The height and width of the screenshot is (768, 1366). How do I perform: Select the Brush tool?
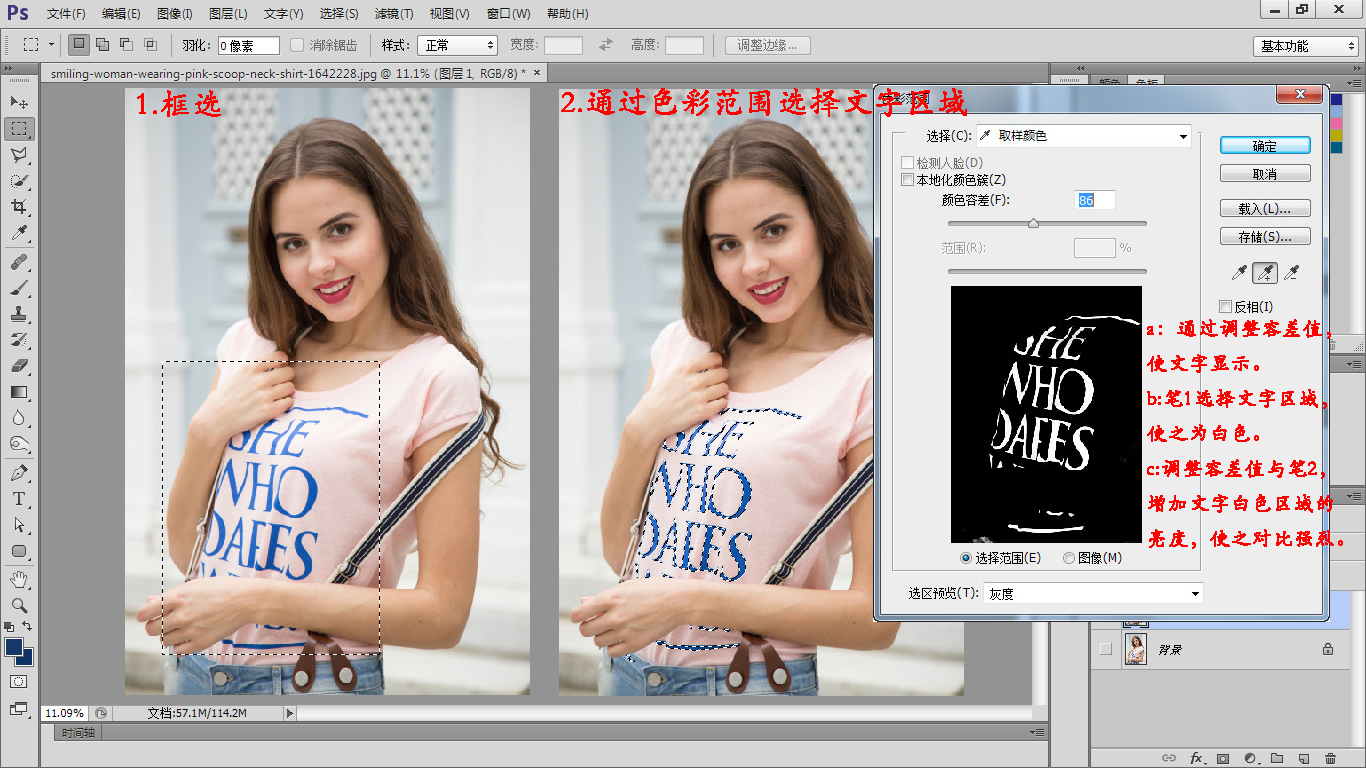(x=19, y=288)
